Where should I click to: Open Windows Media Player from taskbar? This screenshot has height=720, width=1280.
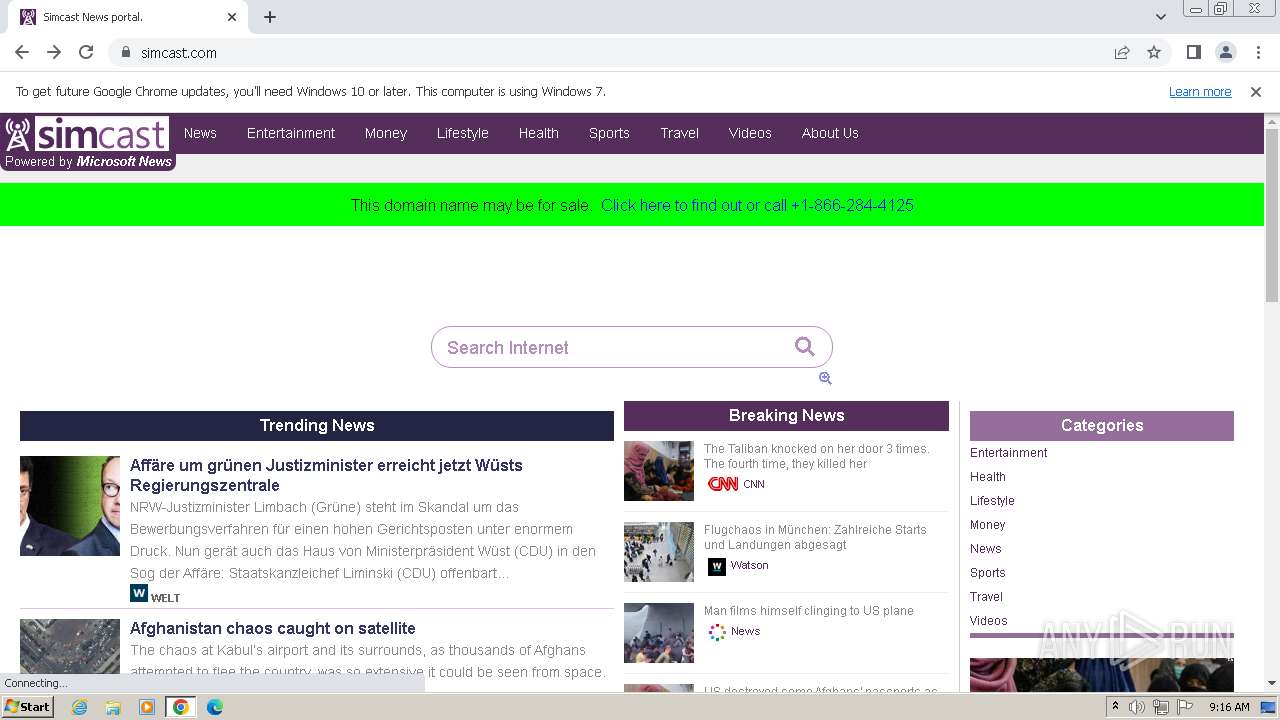click(x=147, y=707)
